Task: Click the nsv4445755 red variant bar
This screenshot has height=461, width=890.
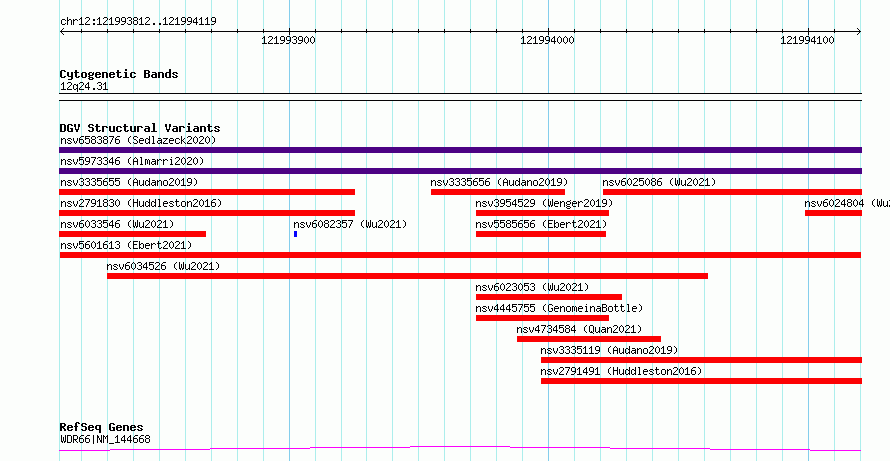Action: 543,318
